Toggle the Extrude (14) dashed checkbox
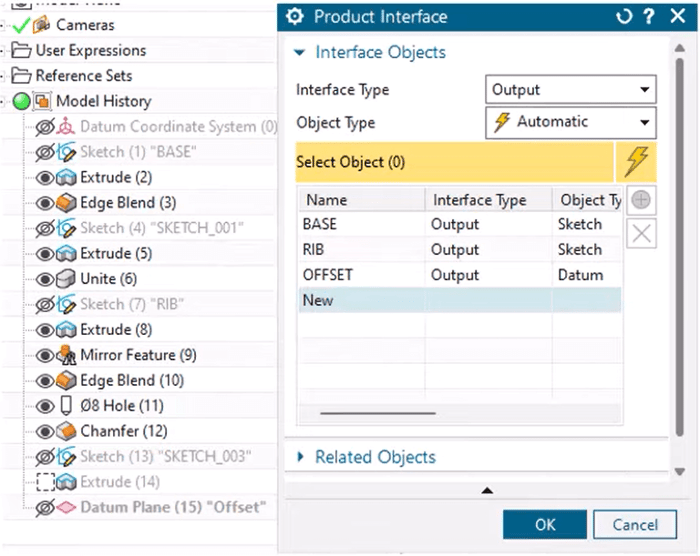 pyautogui.click(x=45, y=482)
